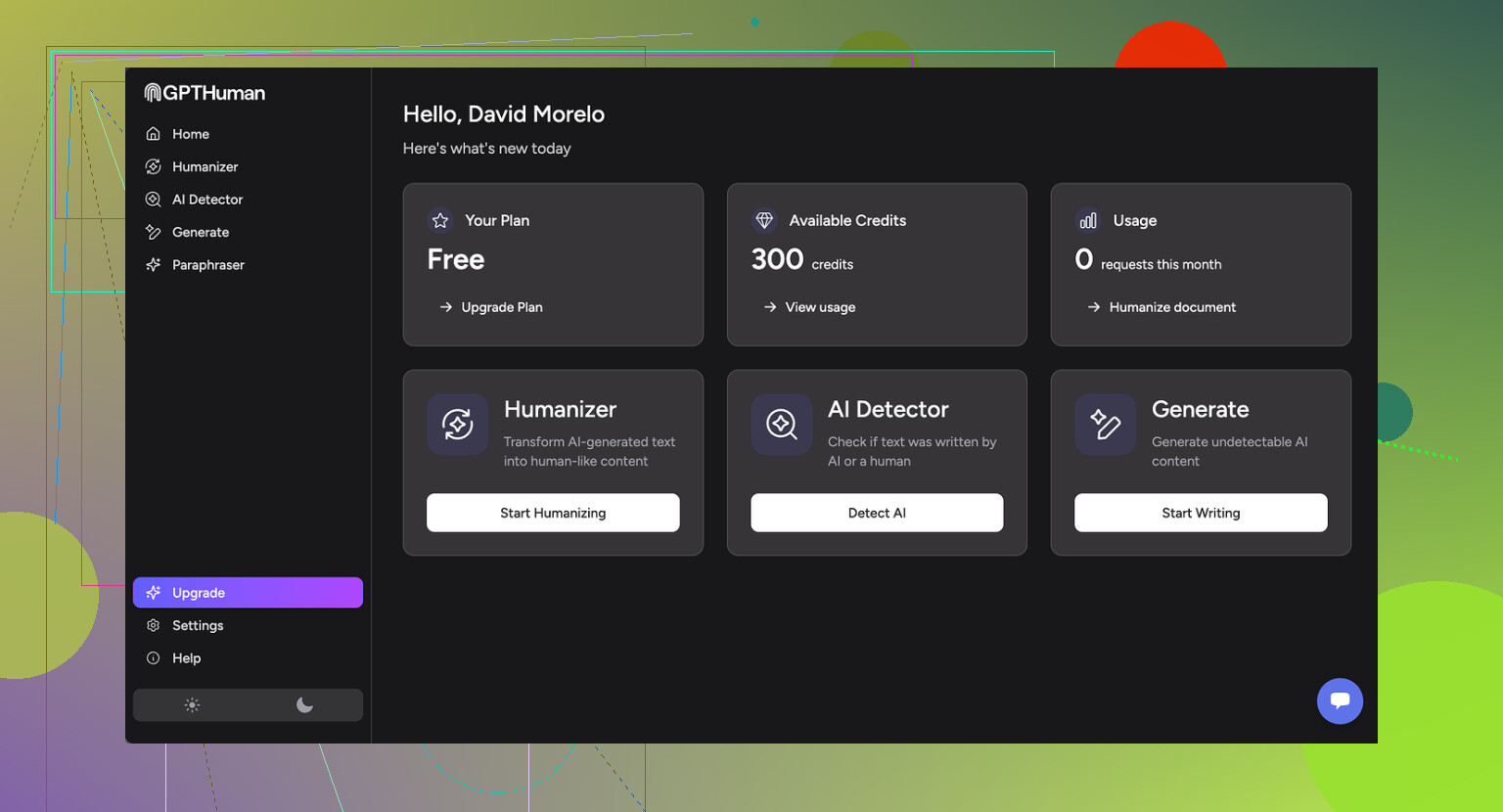
Task: Switch to dark mode with moon toggle
Action: click(304, 705)
